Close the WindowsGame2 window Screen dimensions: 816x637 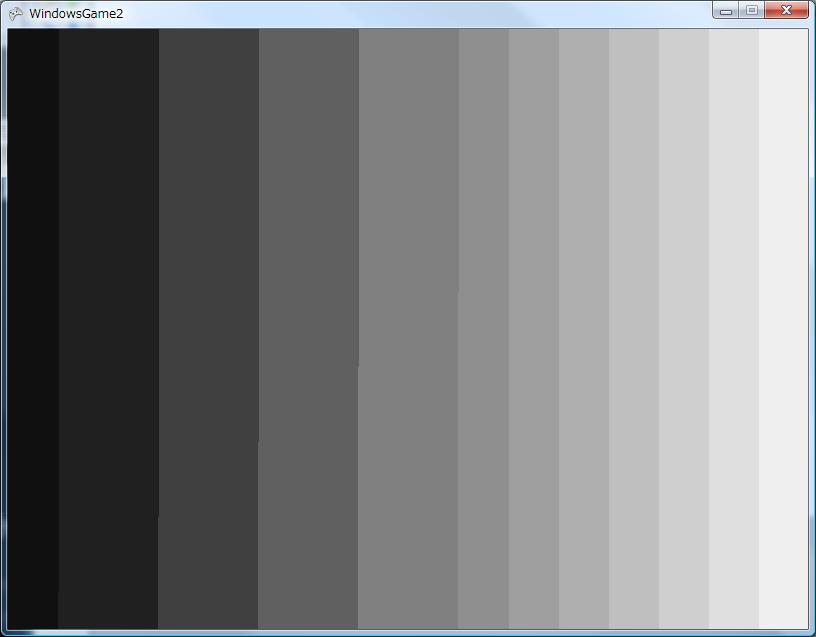click(x=786, y=10)
